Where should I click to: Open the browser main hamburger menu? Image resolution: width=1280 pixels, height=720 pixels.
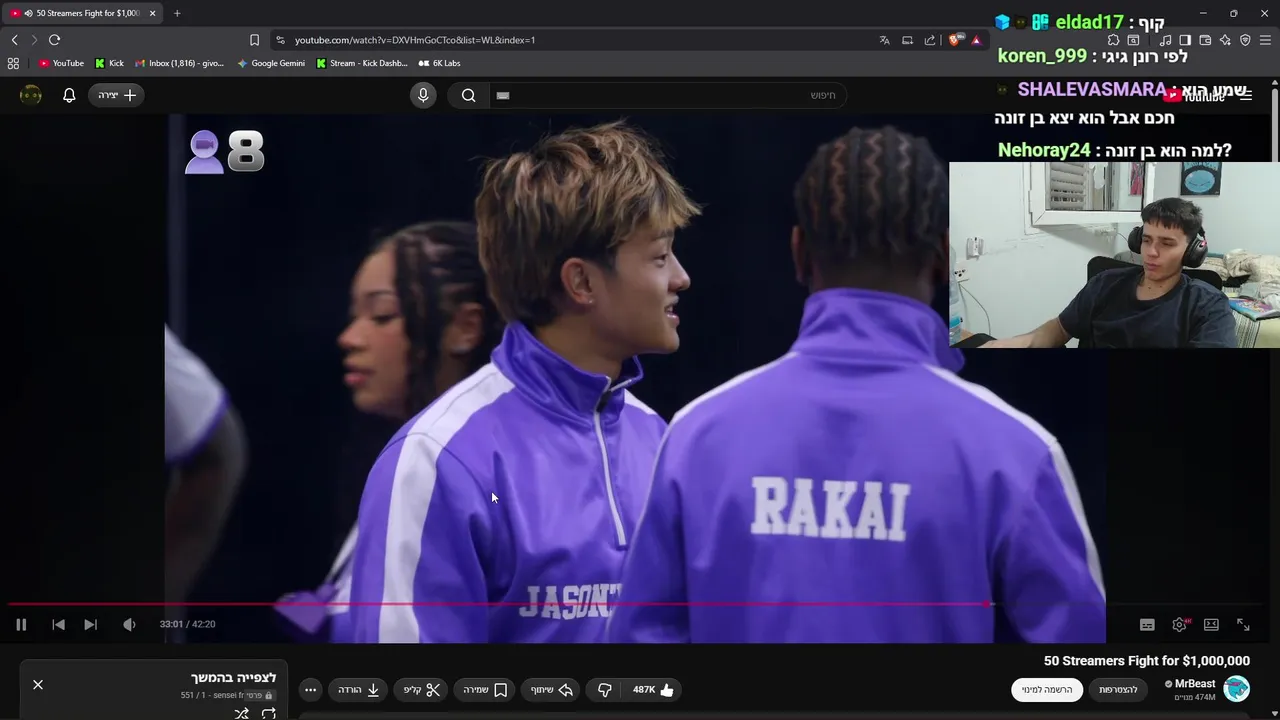(x=1265, y=40)
